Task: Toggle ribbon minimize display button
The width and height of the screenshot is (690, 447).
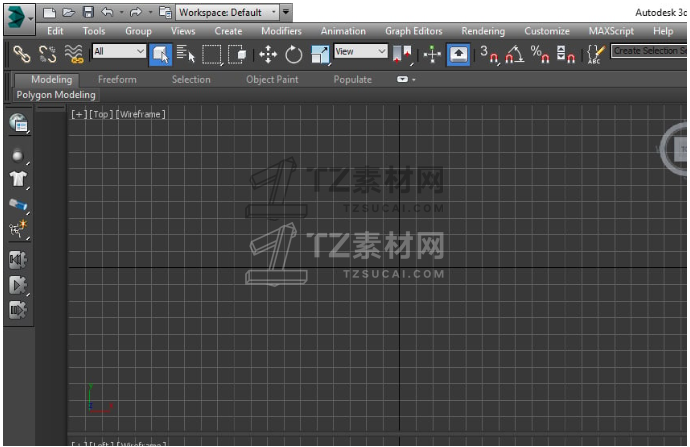Action: pyautogui.click(x=402, y=79)
